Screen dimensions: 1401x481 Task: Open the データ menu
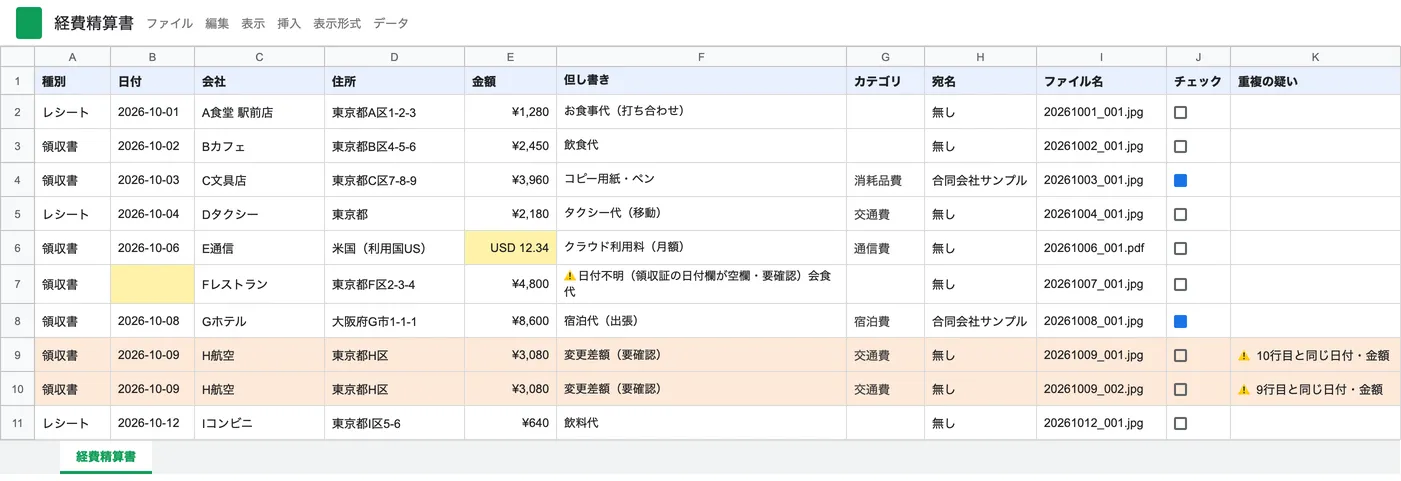391,23
